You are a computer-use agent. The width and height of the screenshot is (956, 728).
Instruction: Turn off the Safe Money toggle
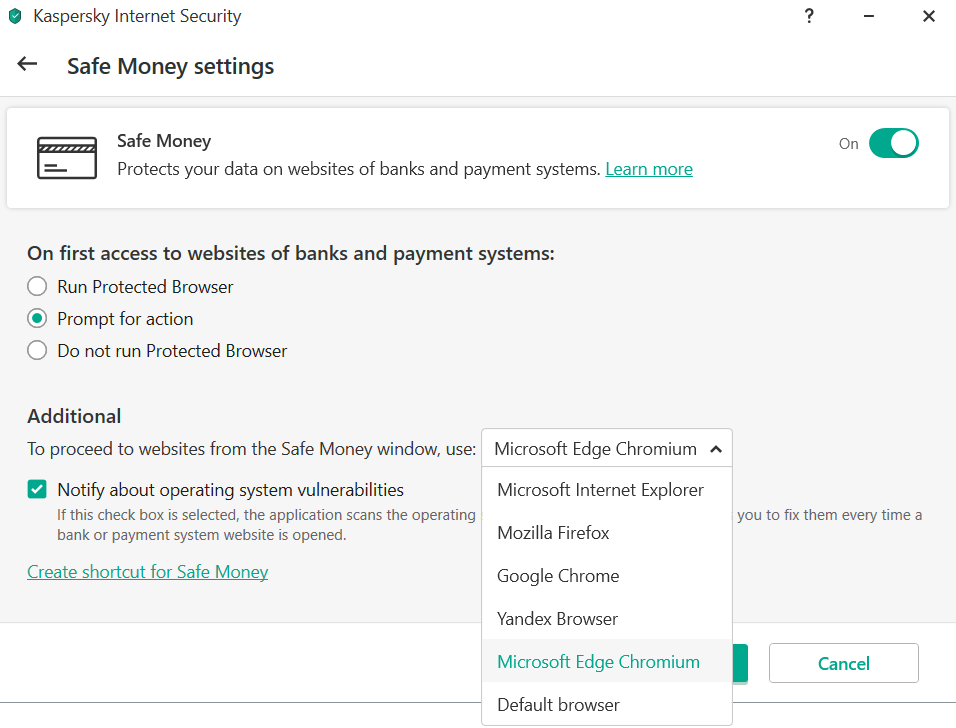[x=893, y=143]
